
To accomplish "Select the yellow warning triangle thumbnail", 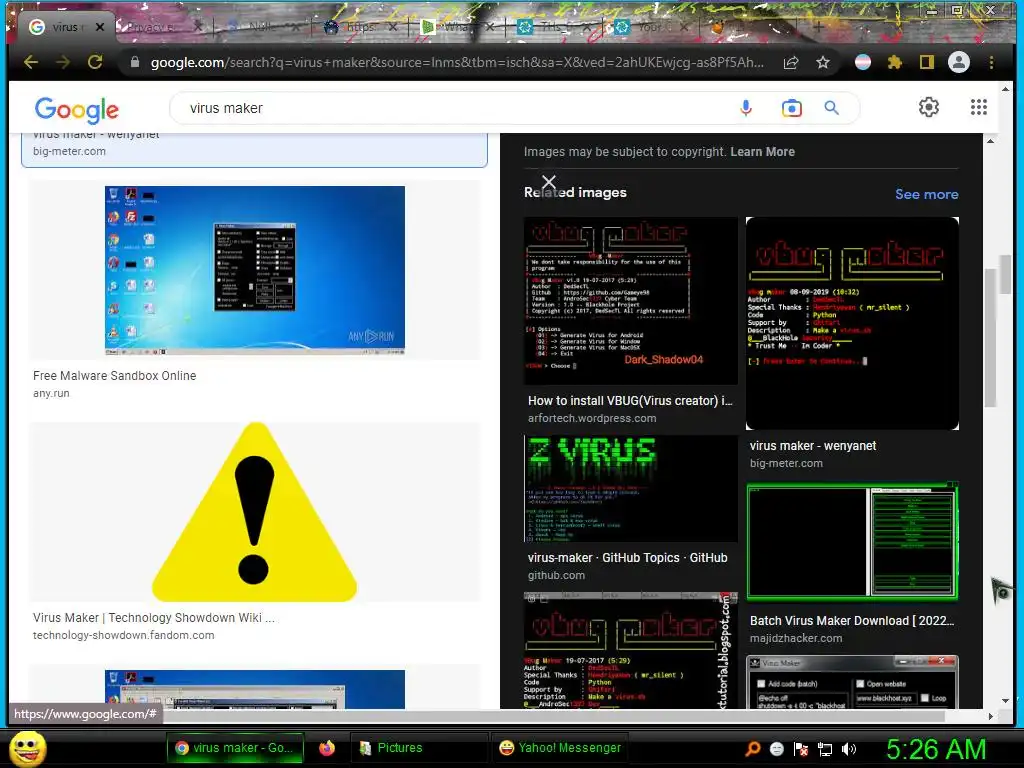I will tap(255, 512).
